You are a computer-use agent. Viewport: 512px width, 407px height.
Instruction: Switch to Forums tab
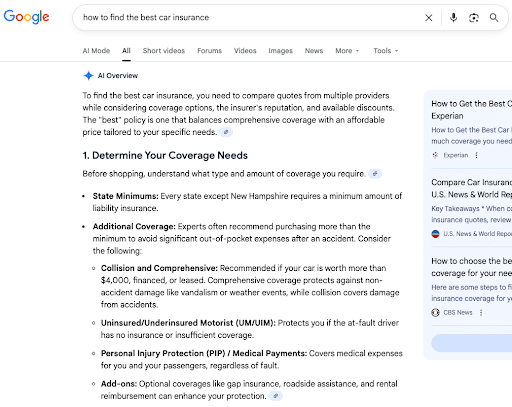pos(209,51)
